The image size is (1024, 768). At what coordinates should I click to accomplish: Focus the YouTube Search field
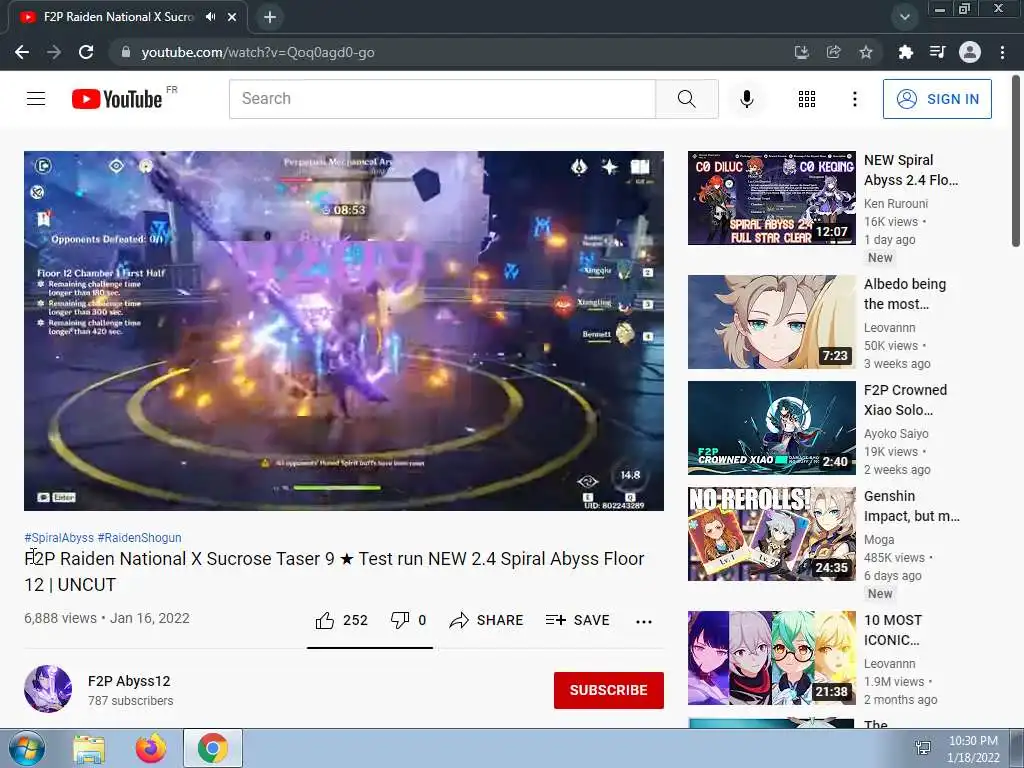point(442,99)
